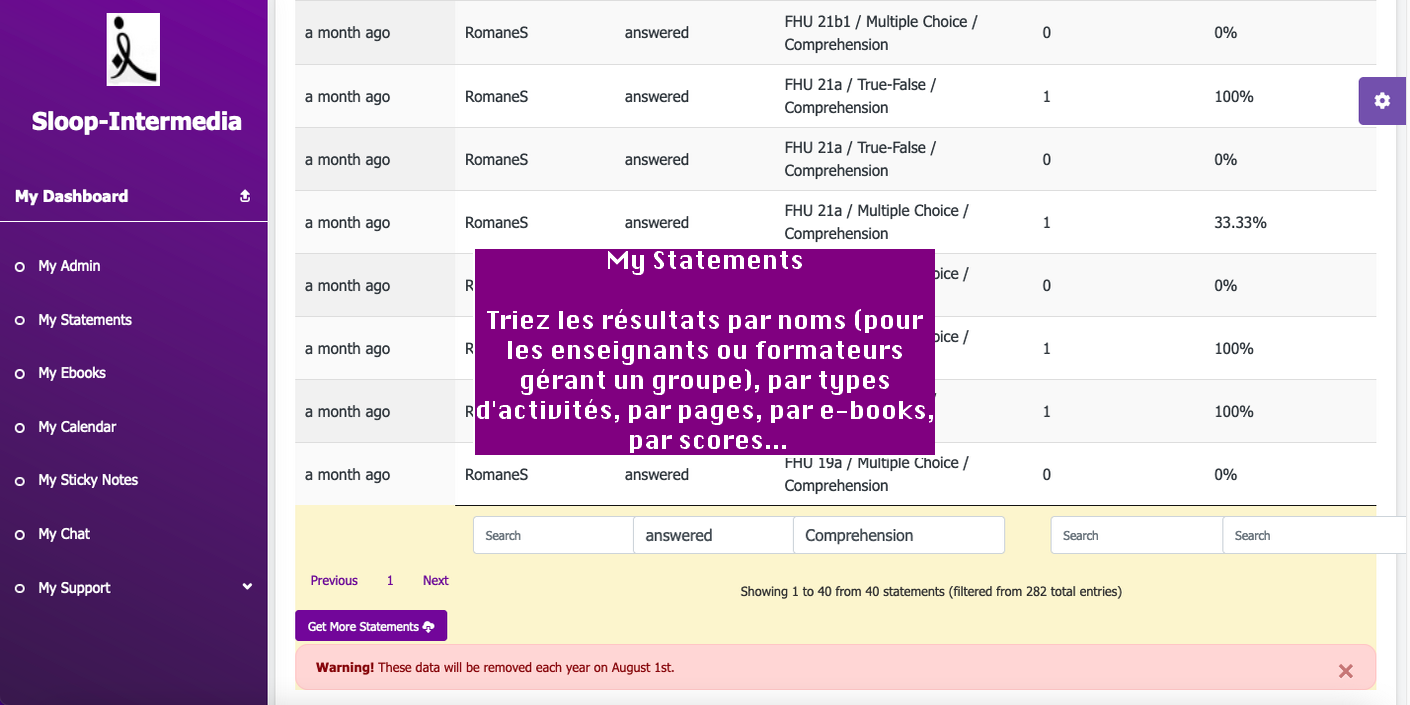Open My Chat from the sidebar
The image size is (1410, 705).
pyautogui.click(x=64, y=534)
